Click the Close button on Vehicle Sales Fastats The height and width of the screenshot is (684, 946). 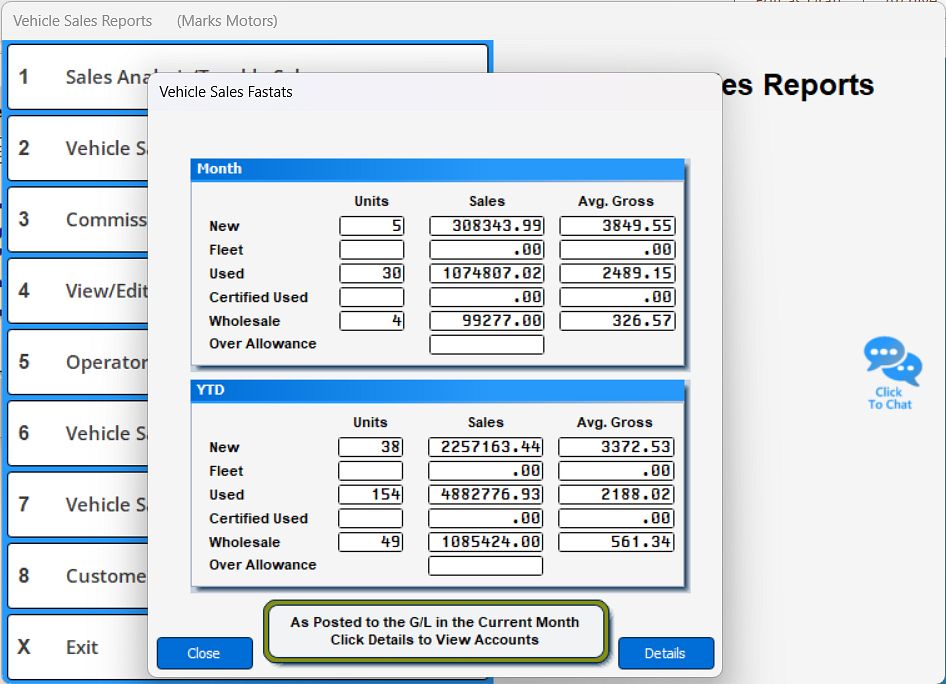204,653
